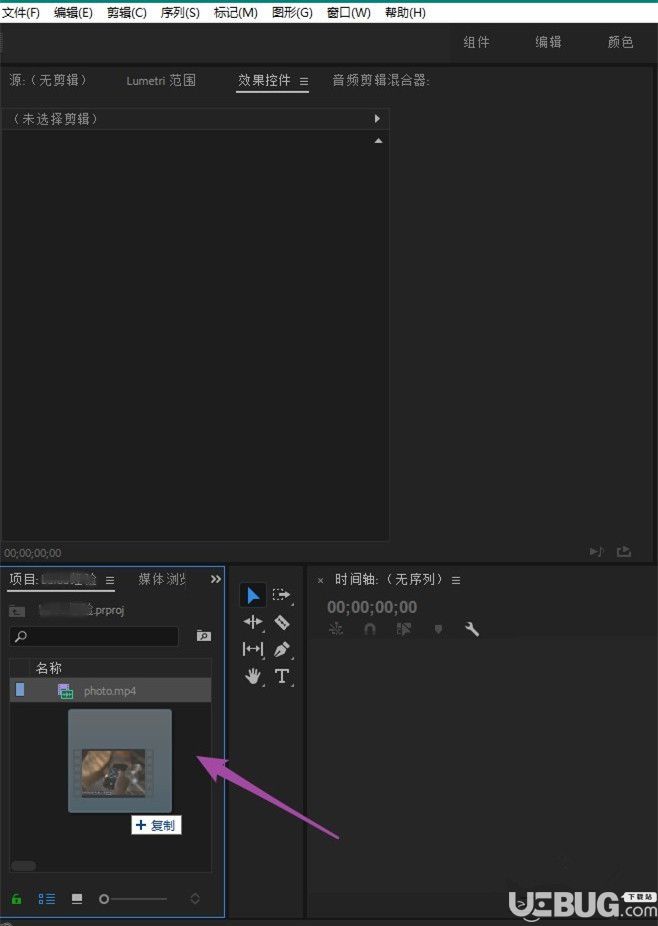This screenshot has height=926, width=658.
Task: Switch project panel to icon view
Action: (x=77, y=899)
